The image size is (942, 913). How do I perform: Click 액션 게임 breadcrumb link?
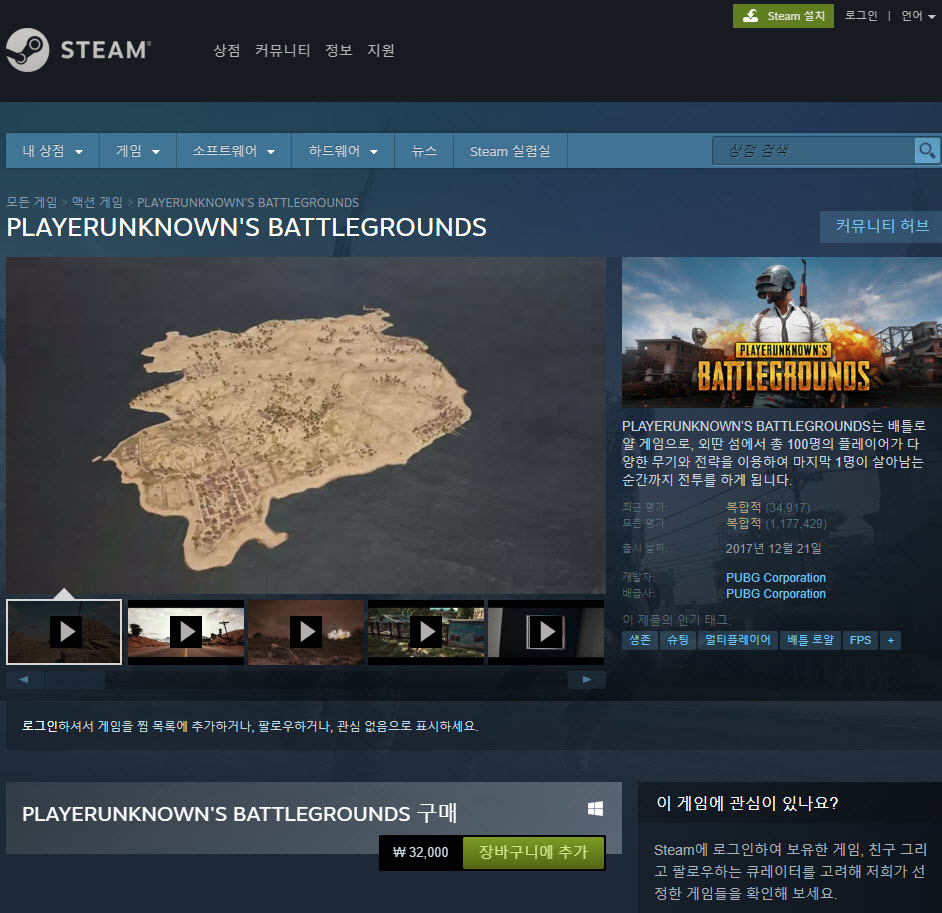click(x=97, y=202)
